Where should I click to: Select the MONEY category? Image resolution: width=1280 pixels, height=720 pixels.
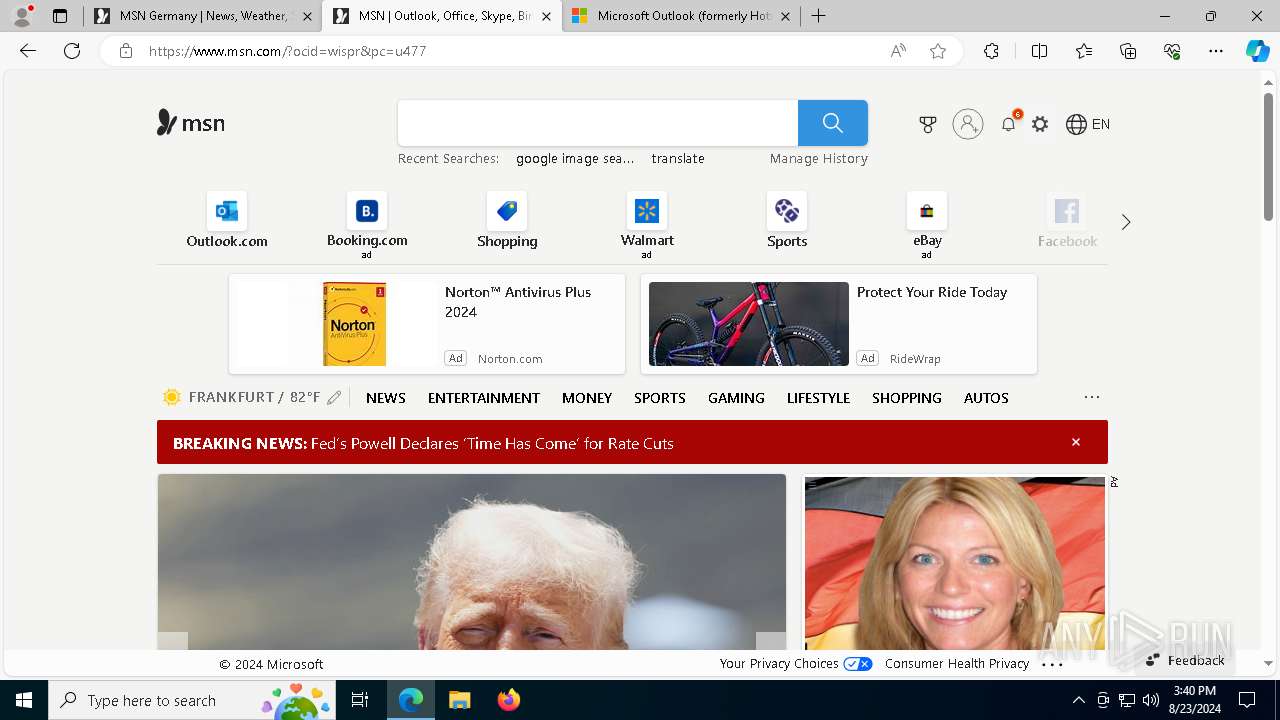coord(587,398)
